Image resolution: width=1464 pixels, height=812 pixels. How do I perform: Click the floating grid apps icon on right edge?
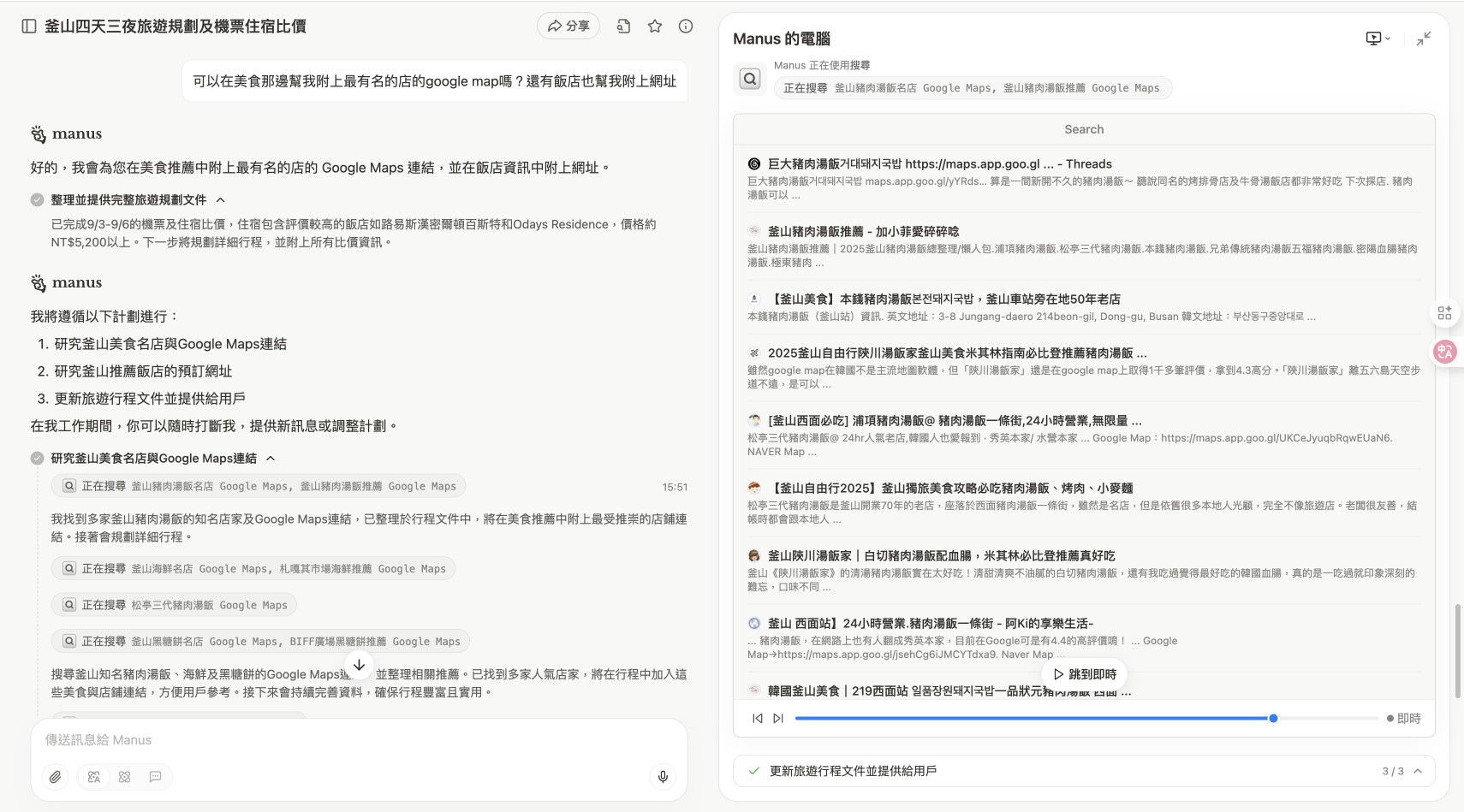coord(1445,313)
